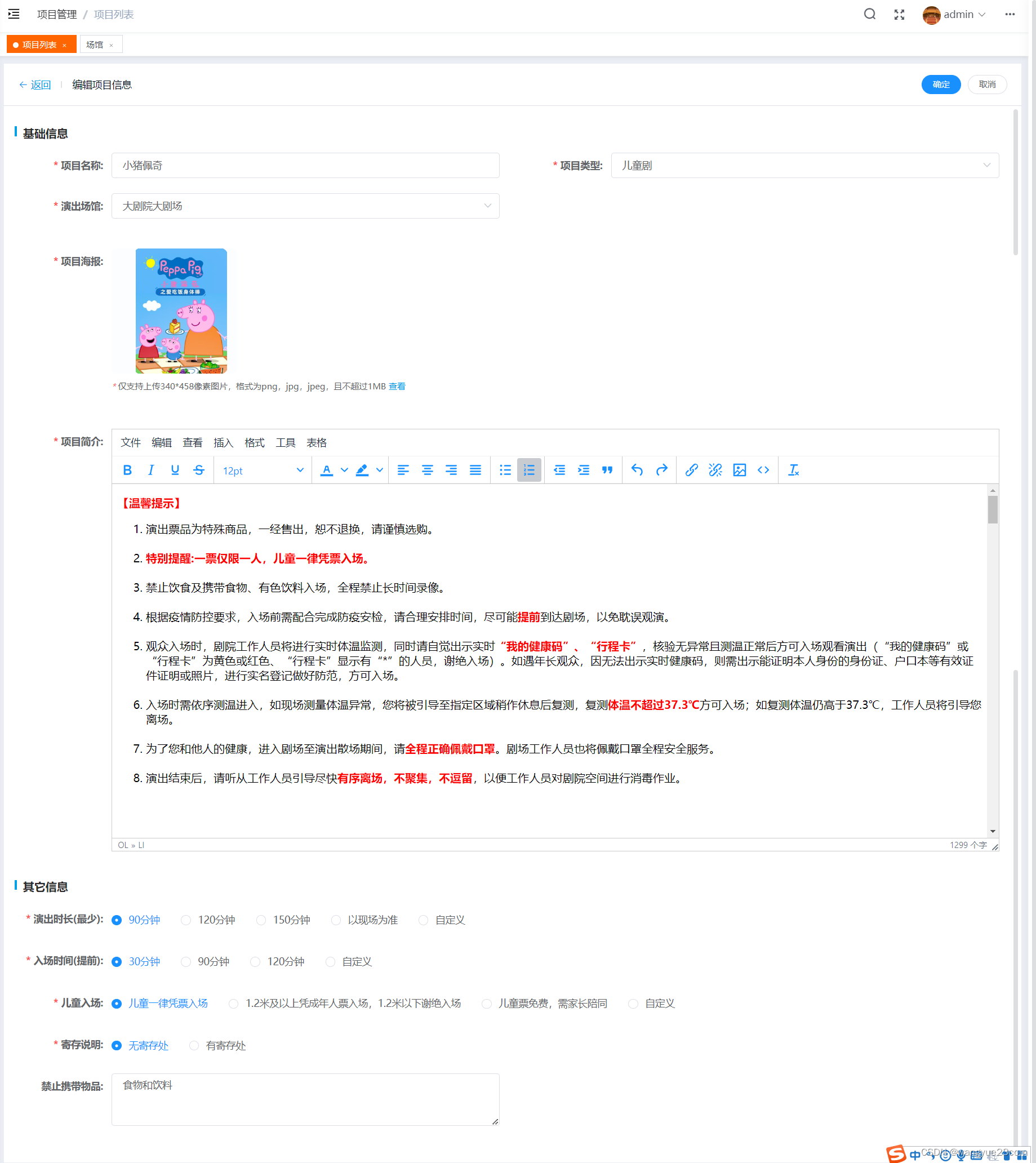Decrease indent in editor
The height and width of the screenshot is (1163, 1036).
559,470
